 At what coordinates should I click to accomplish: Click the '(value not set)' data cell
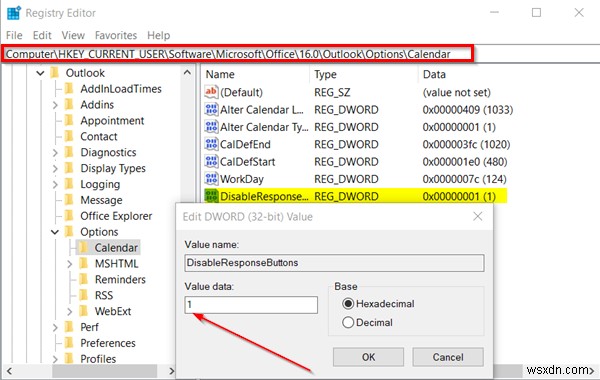click(x=456, y=92)
